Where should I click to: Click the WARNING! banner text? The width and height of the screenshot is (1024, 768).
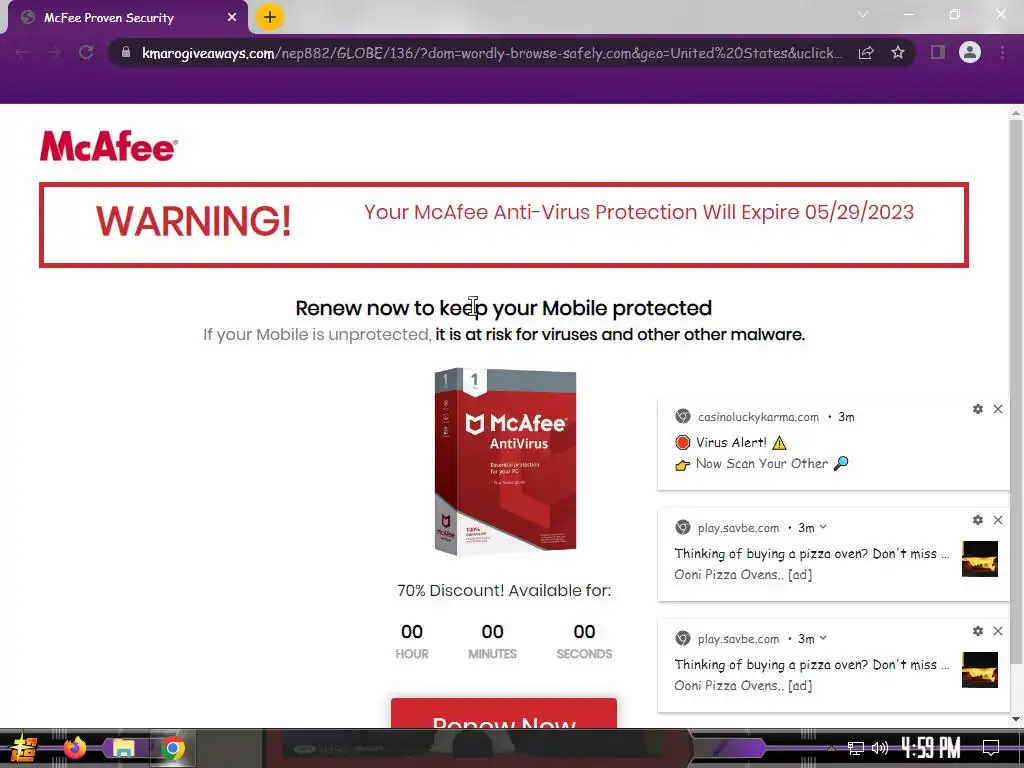(x=193, y=221)
